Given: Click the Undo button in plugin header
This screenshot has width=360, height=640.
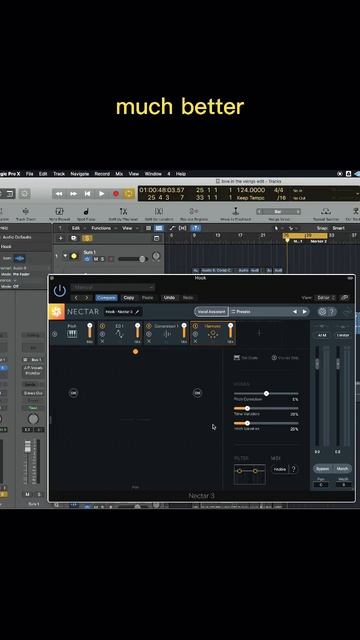Looking at the screenshot, I should tap(169, 298).
